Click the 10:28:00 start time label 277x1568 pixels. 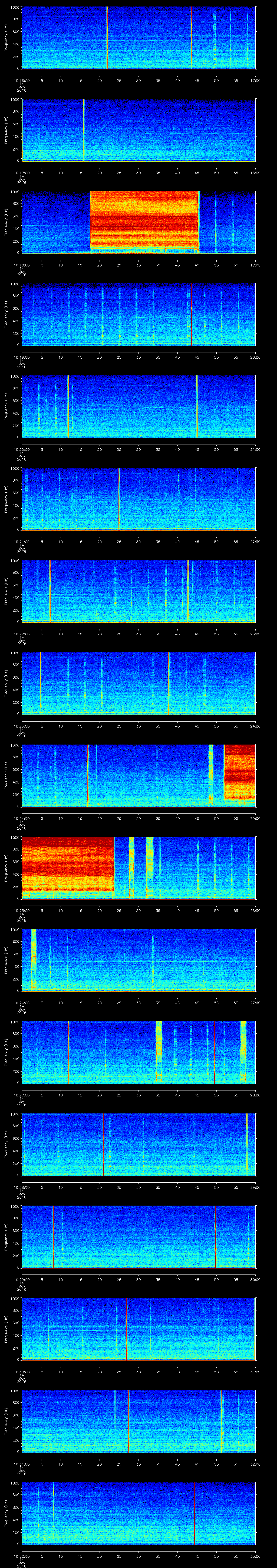(x=21, y=1187)
